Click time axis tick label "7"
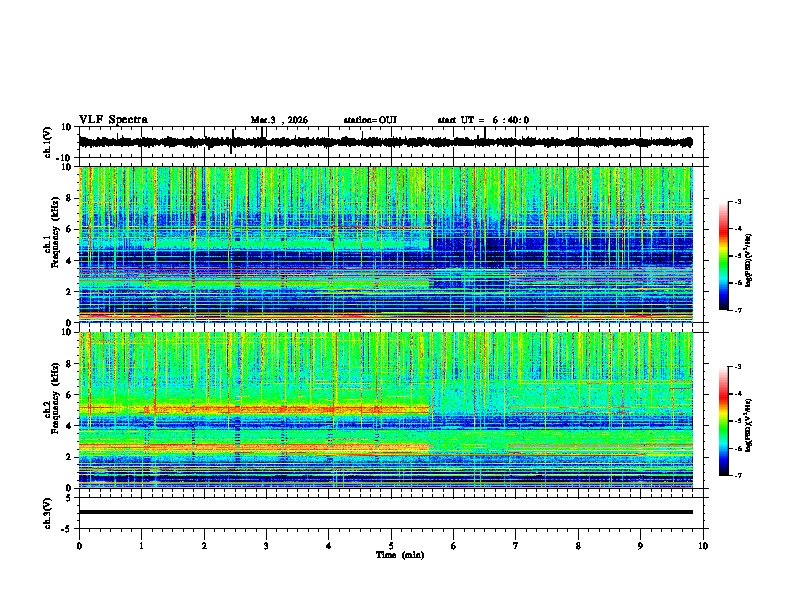 (x=516, y=546)
